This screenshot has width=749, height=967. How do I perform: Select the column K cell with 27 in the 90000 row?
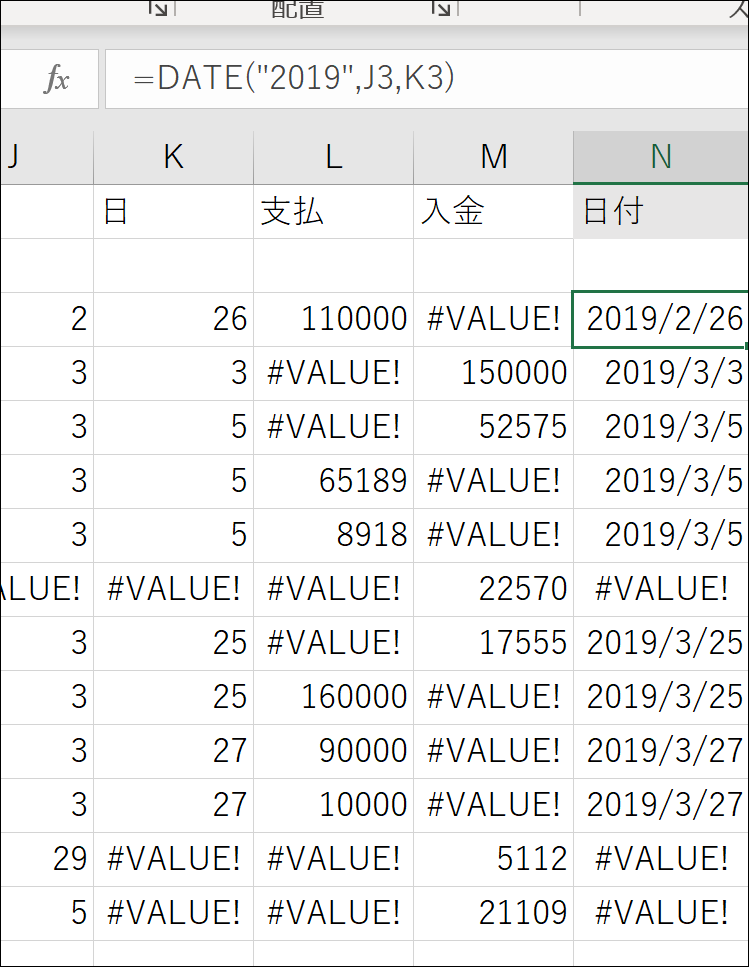pyautogui.click(x=173, y=751)
